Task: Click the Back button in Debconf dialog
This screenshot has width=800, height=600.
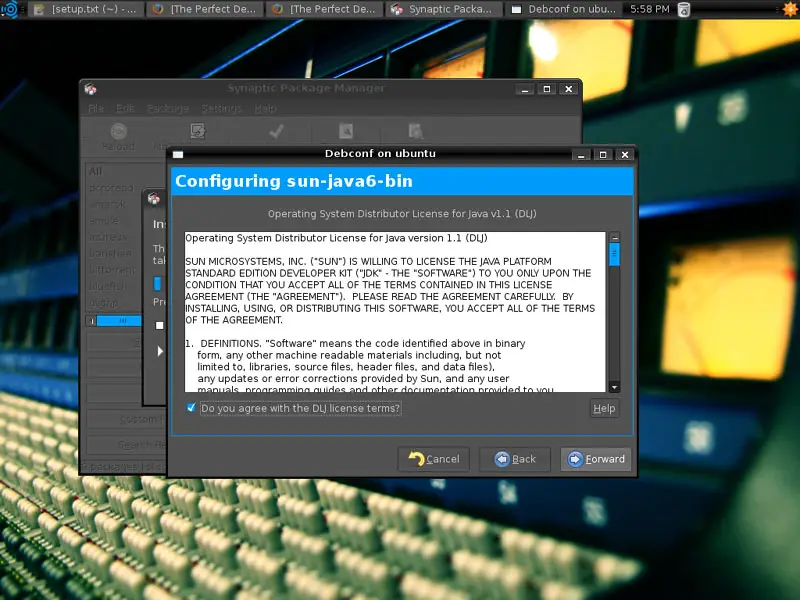Action: [515, 459]
